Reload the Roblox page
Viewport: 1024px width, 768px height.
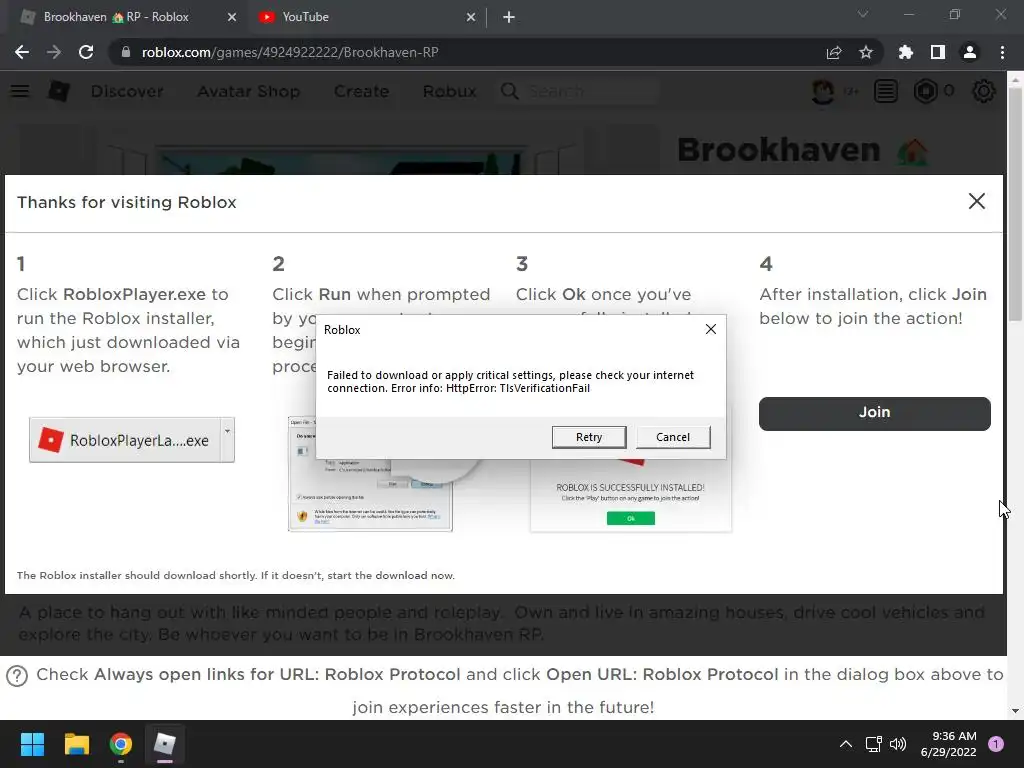[86, 52]
